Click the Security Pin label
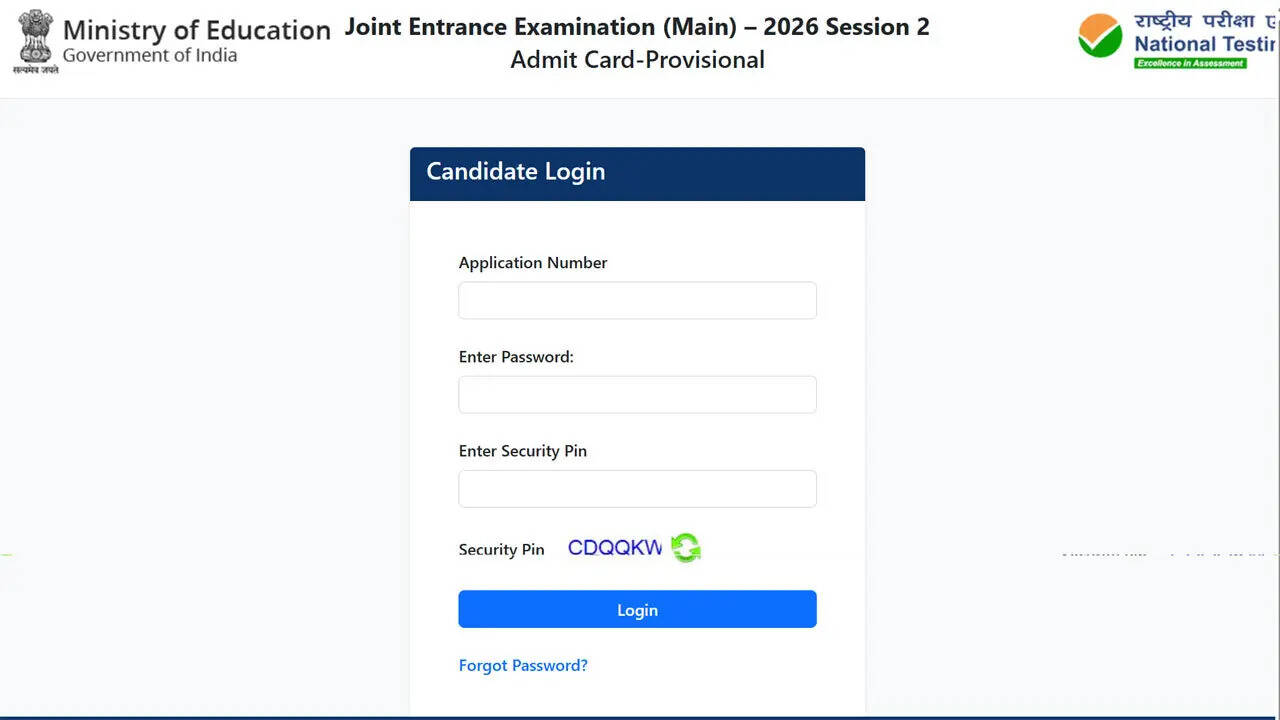The width and height of the screenshot is (1280, 720). (501, 549)
